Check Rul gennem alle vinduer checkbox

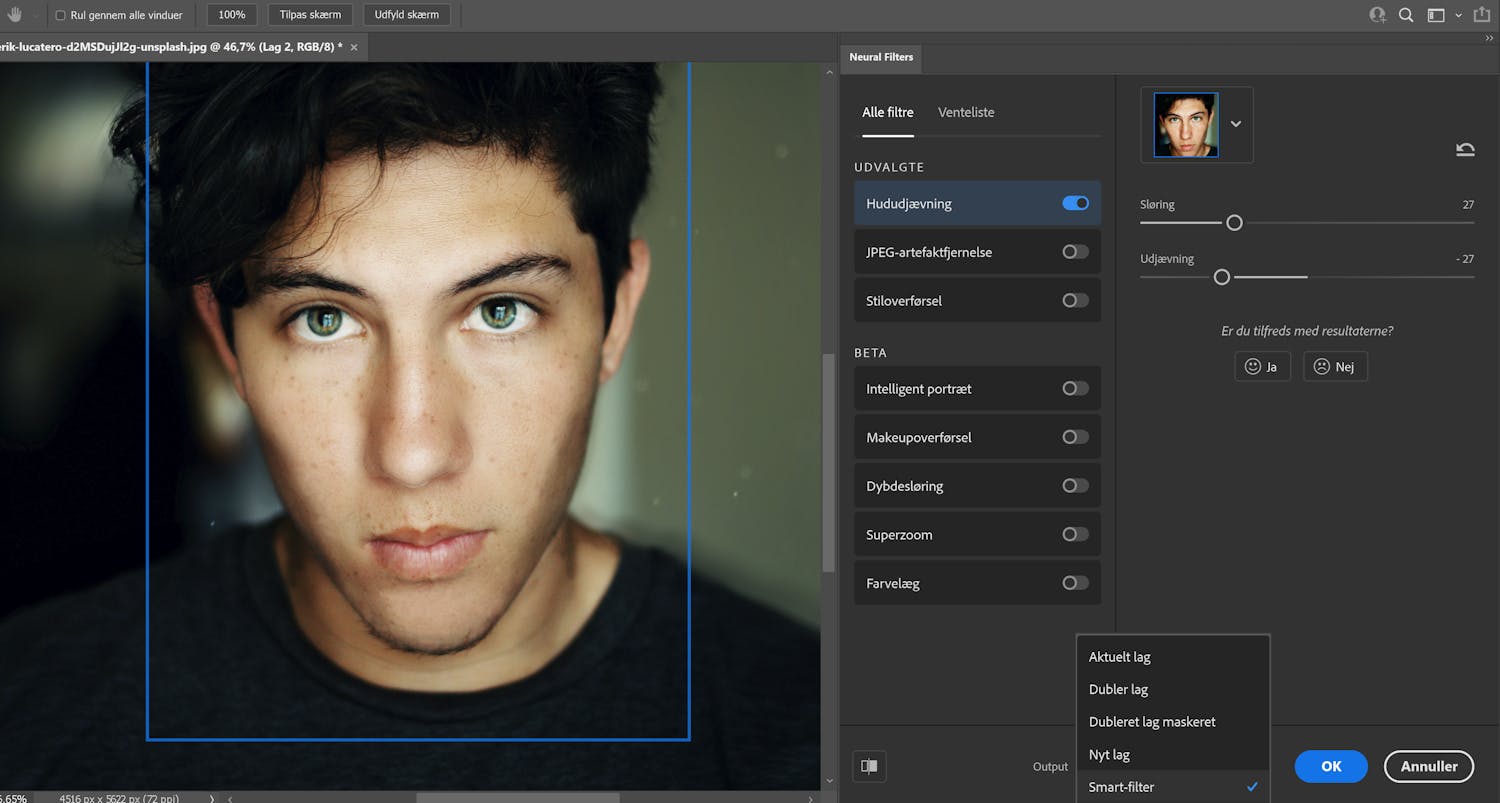tap(60, 15)
